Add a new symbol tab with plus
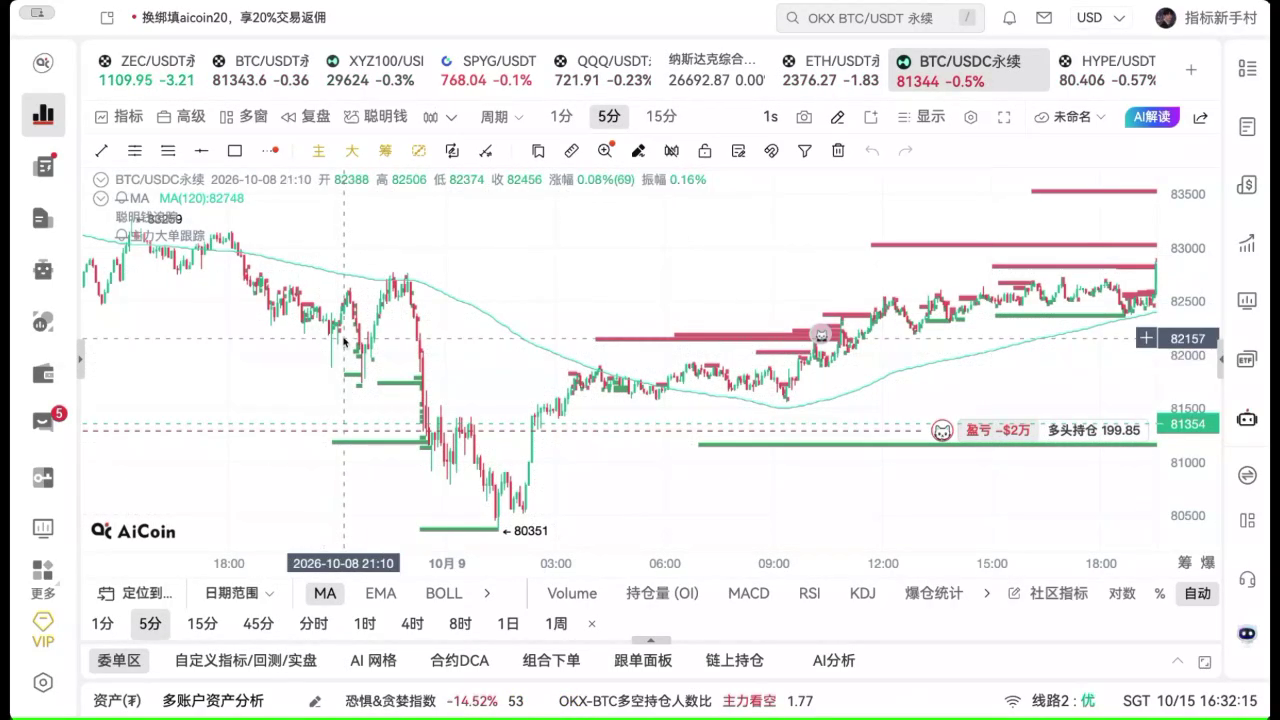The image size is (1280, 720). [x=1191, y=70]
